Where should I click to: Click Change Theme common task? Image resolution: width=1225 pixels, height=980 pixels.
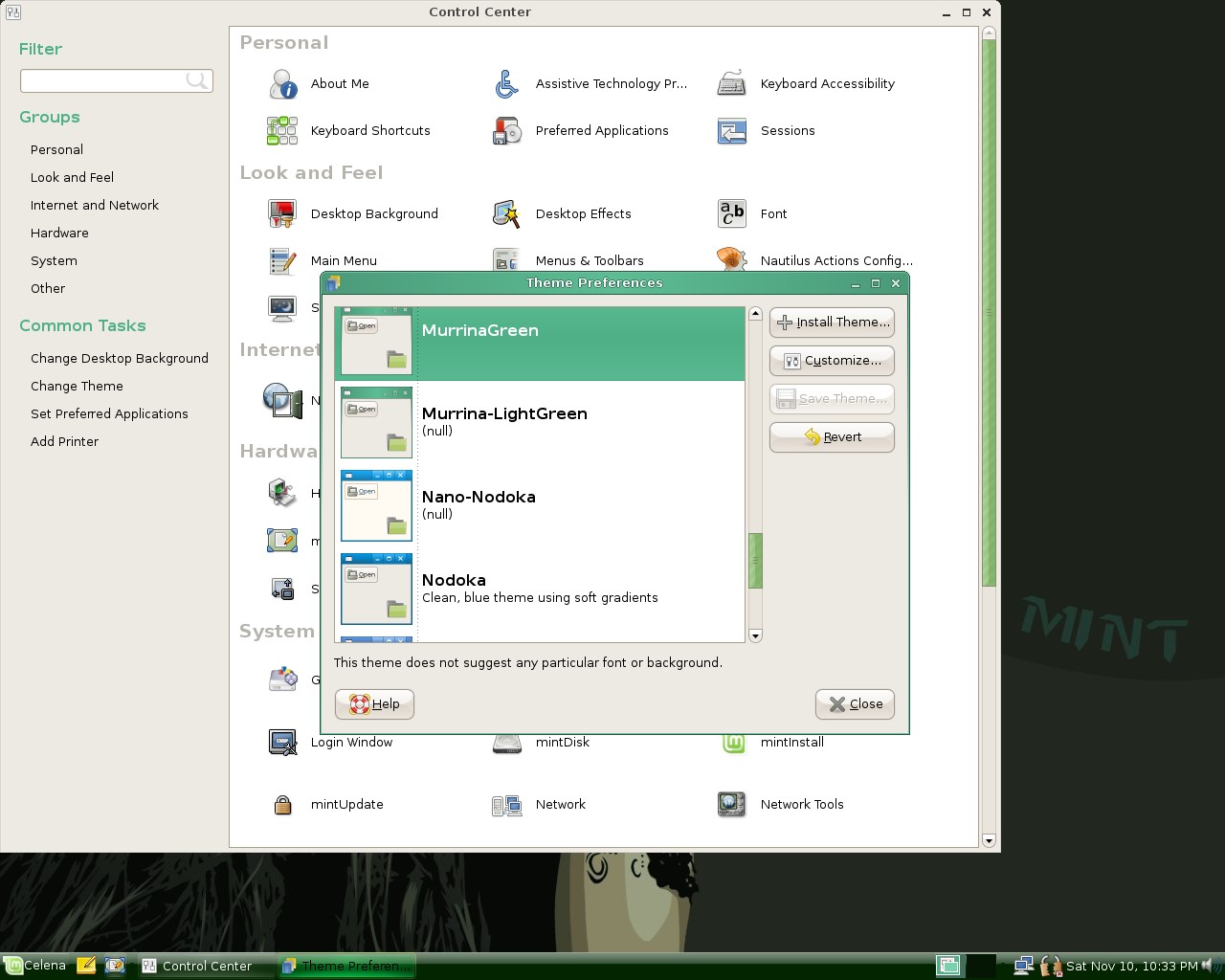(77, 387)
